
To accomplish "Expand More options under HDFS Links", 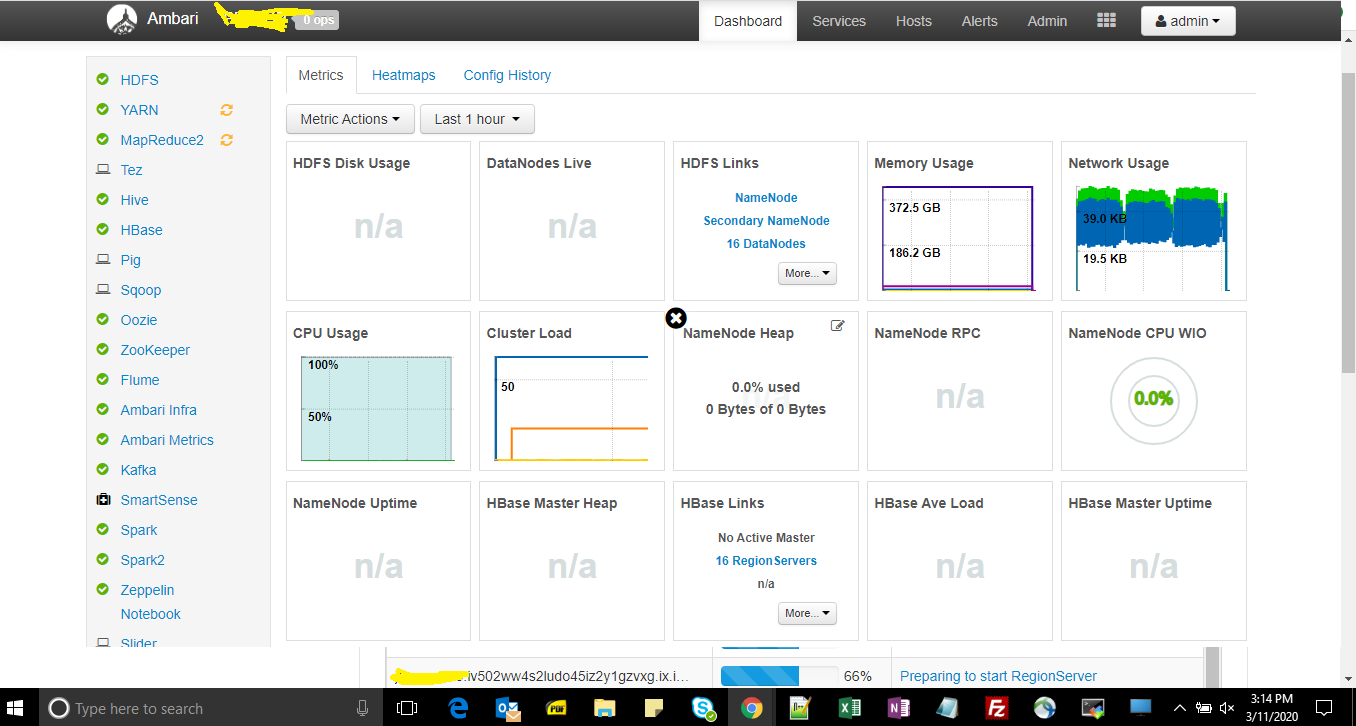I will [807, 273].
